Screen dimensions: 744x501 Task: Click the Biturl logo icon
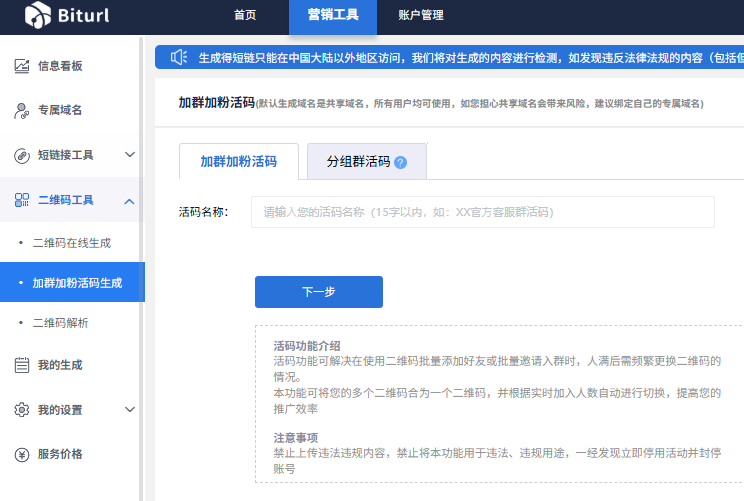pos(37,15)
